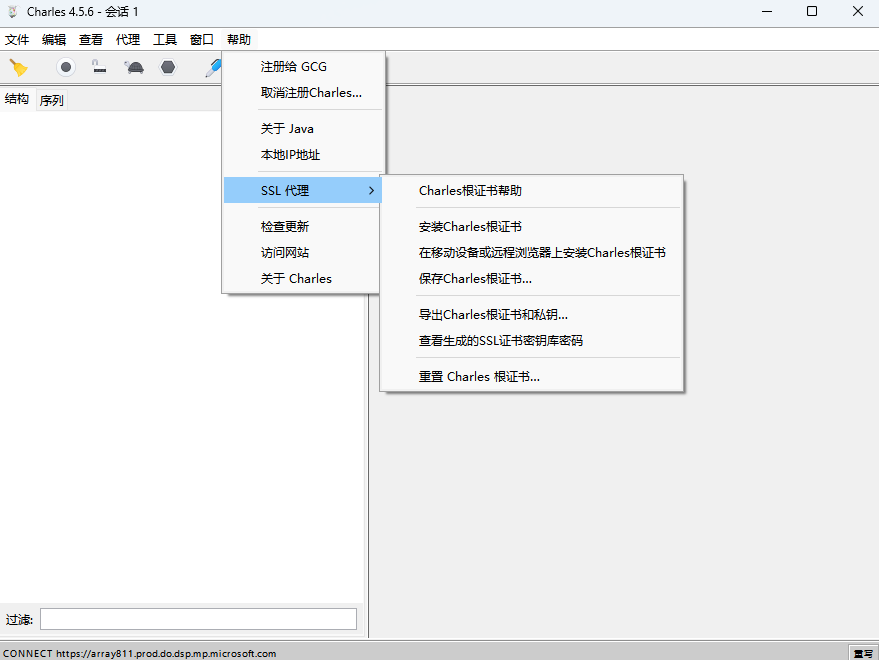Screen dimensions: 879x660
Task: Click the Charles app icon in title bar
Action: coord(13,11)
